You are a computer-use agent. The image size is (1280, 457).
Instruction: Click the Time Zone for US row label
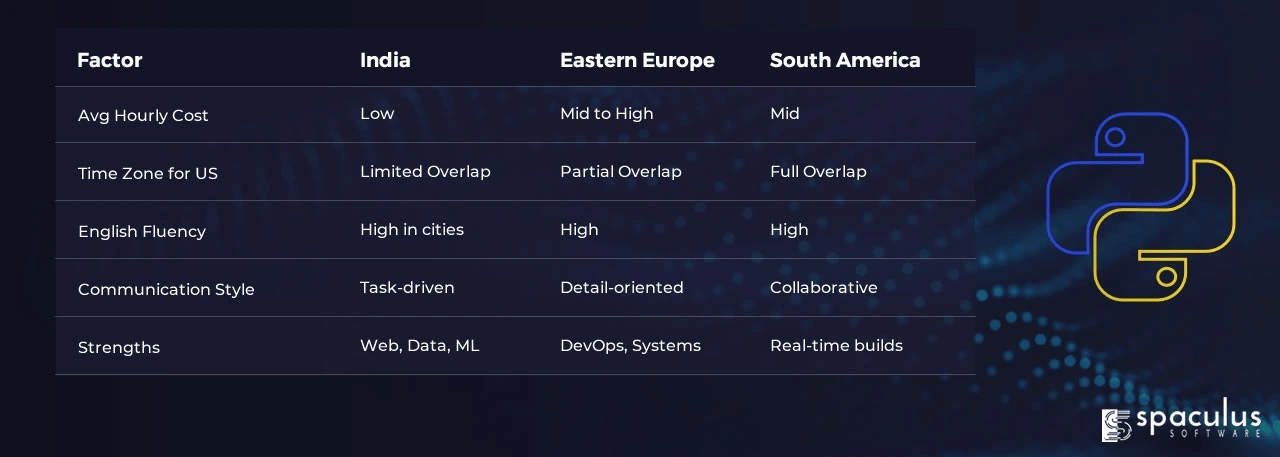click(x=148, y=173)
